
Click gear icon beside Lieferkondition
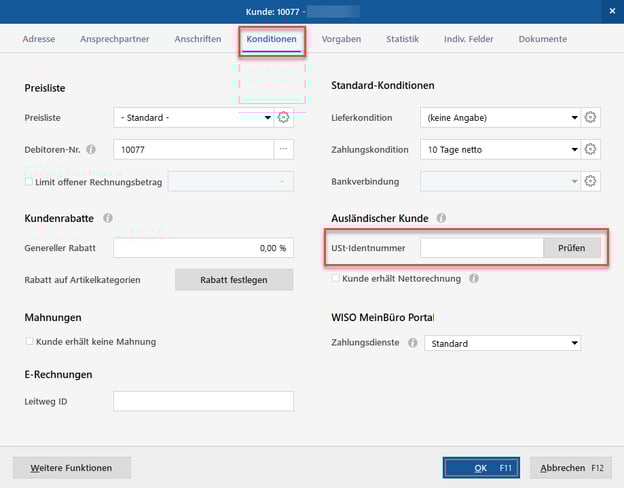coord(591,118)
